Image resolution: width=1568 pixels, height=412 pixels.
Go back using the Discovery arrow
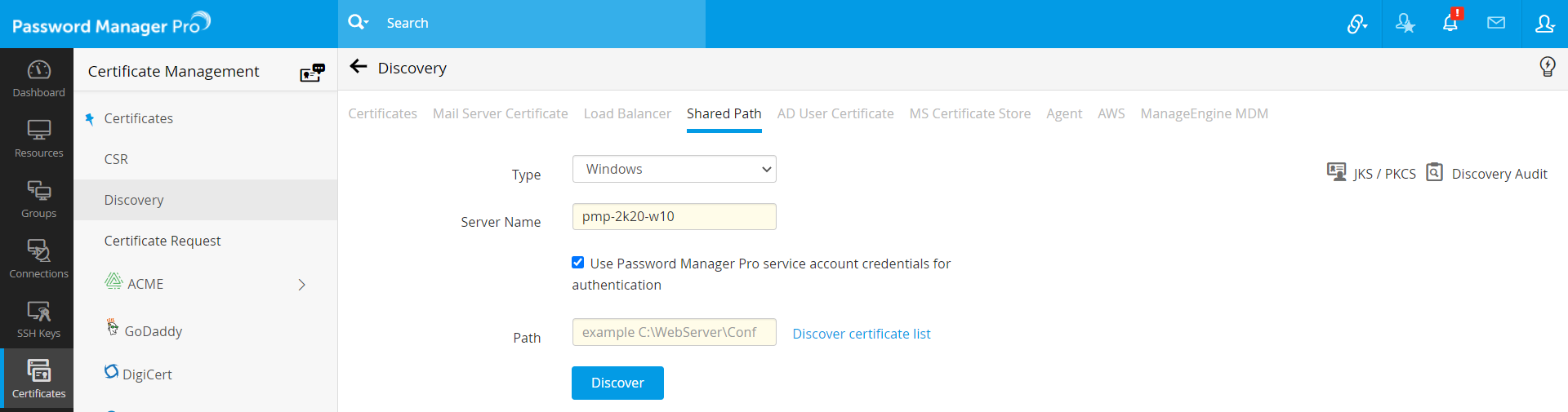(x=359, y=67)
